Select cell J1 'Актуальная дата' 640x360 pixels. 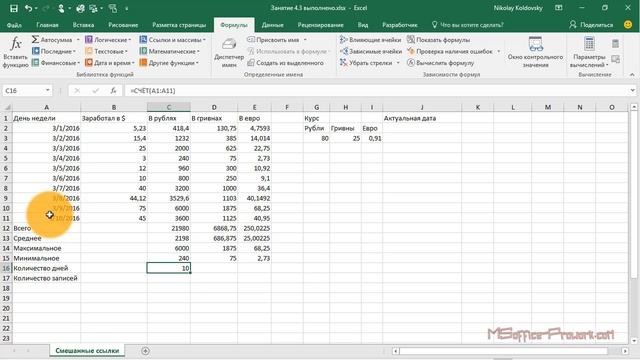422,118
